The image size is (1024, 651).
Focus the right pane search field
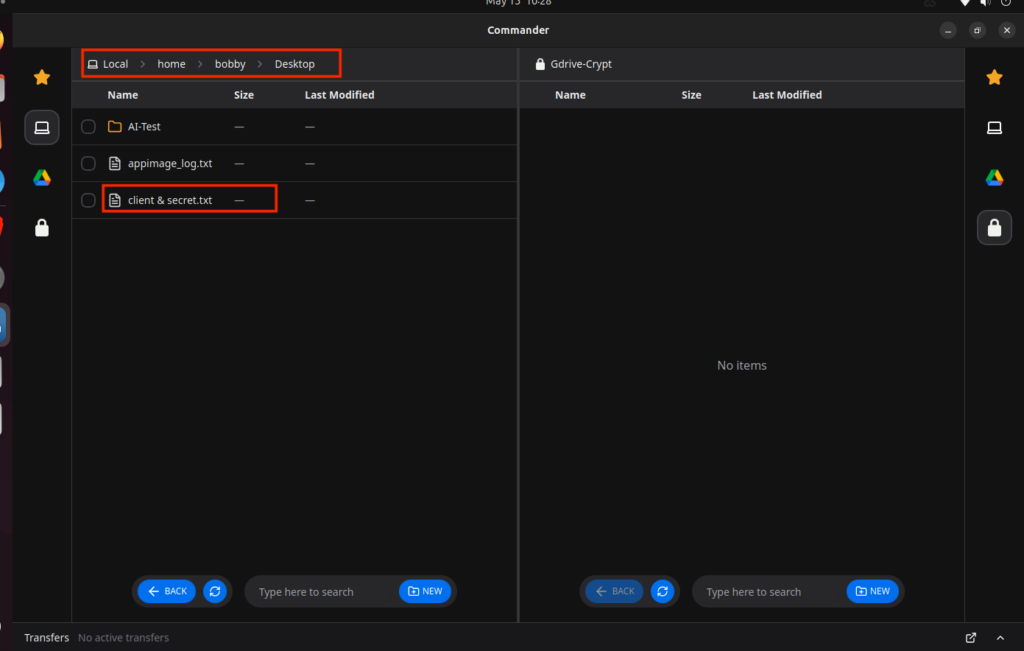(x=769, y=592)
